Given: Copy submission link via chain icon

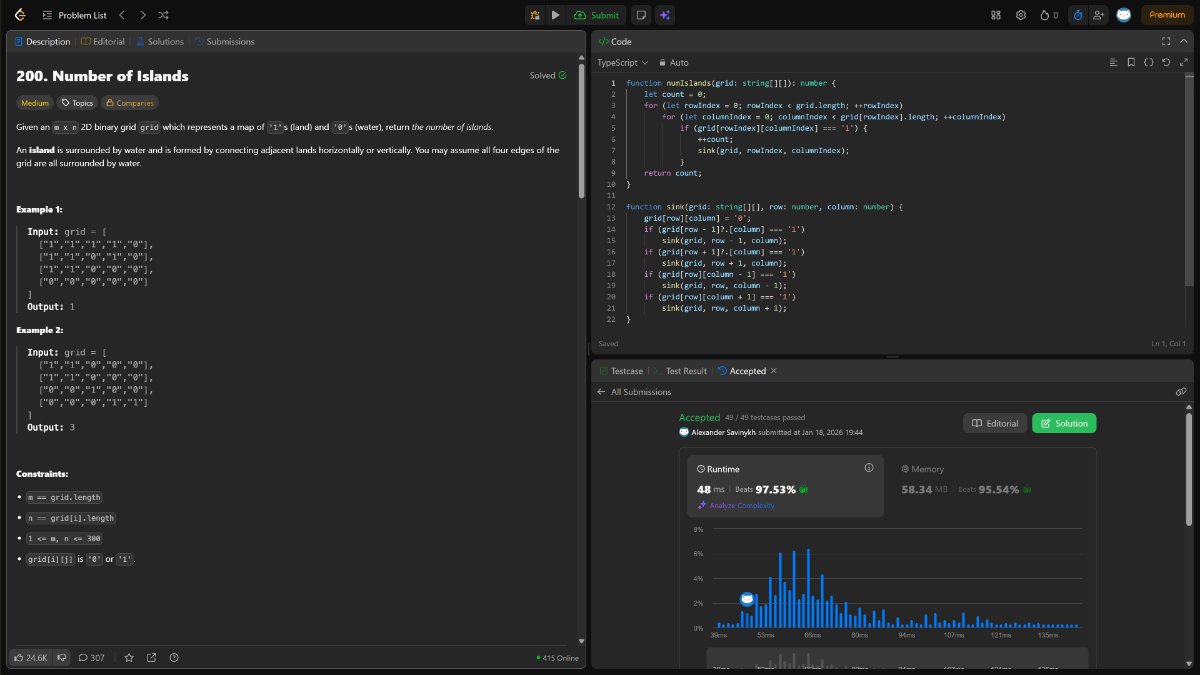Looking at the screenshot, I should [1181, 392].
